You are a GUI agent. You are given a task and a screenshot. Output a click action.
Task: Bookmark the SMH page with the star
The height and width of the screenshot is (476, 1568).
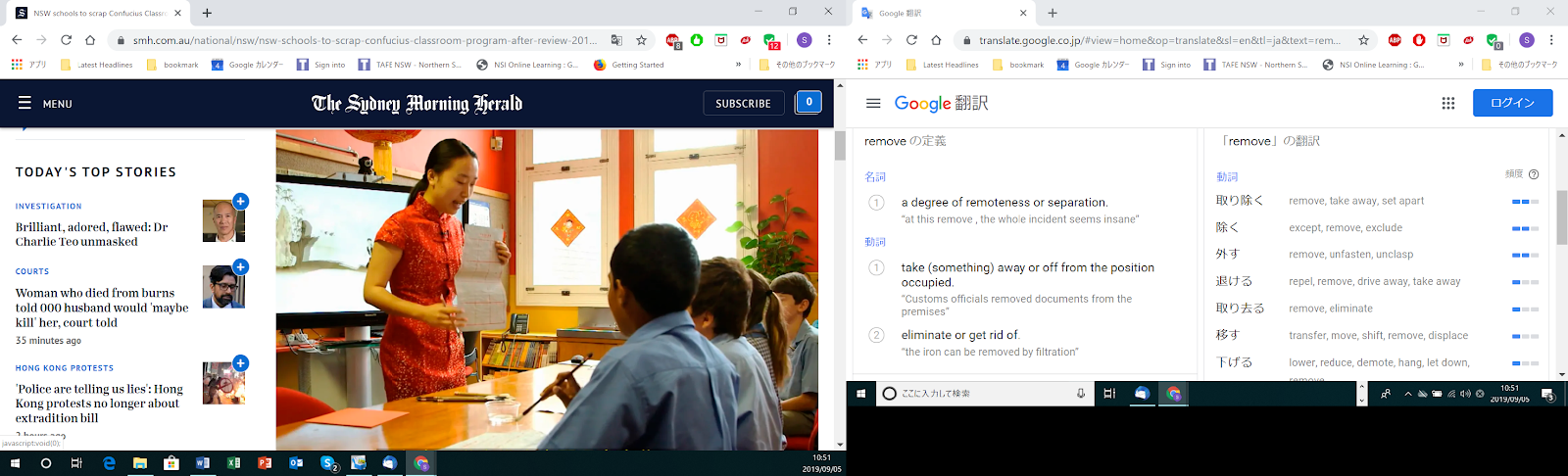[x=642, y=40]
